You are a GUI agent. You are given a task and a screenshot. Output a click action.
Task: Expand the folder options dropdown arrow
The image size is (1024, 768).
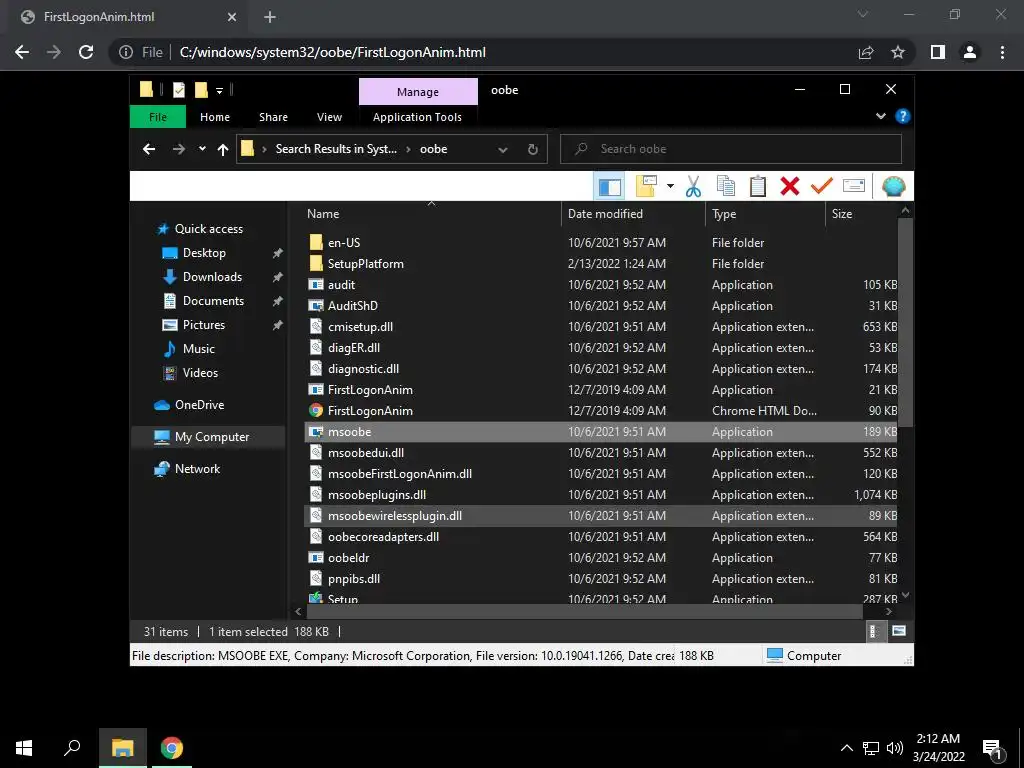670,187
